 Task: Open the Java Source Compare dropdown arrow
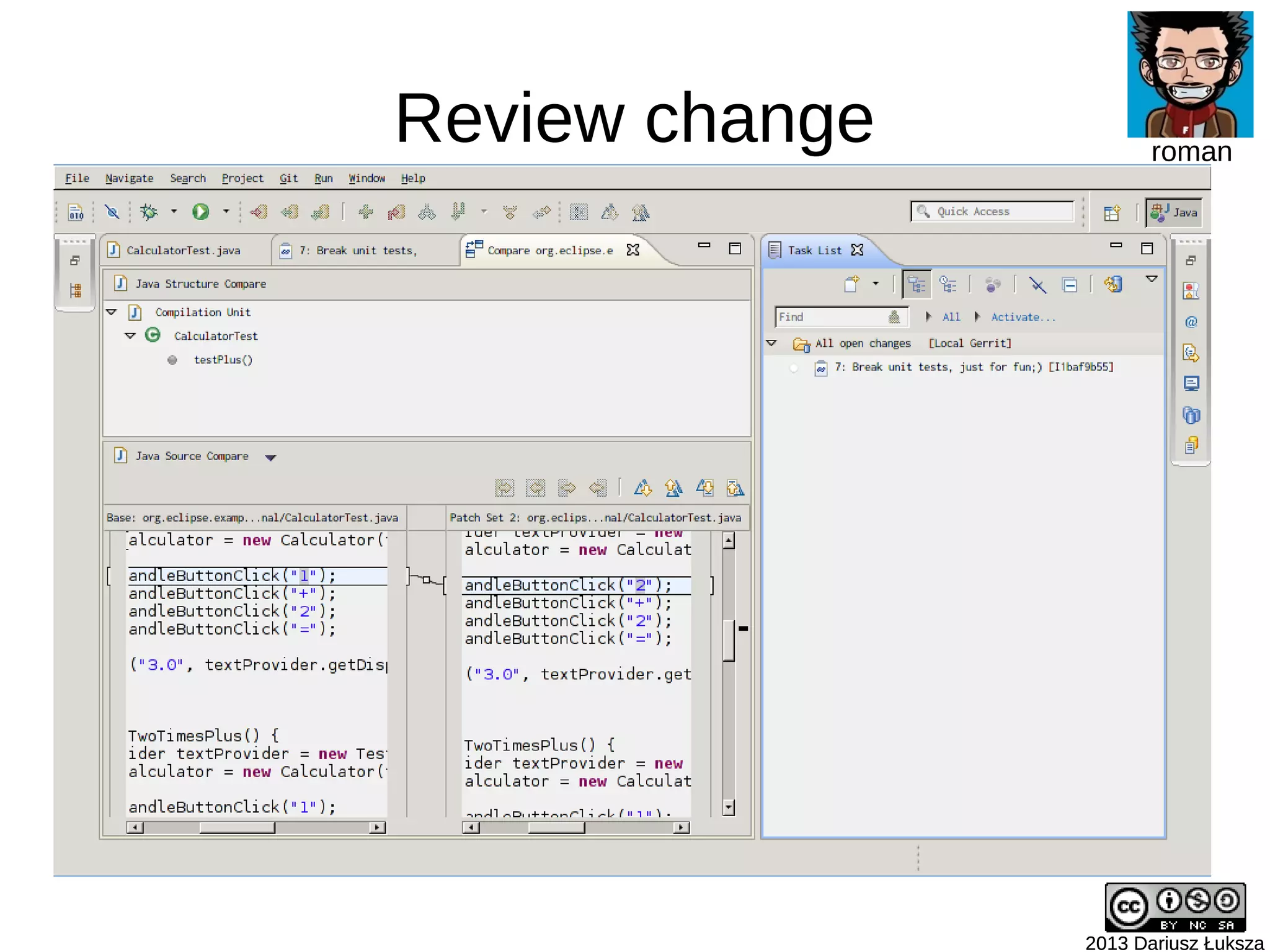point(270,458)
